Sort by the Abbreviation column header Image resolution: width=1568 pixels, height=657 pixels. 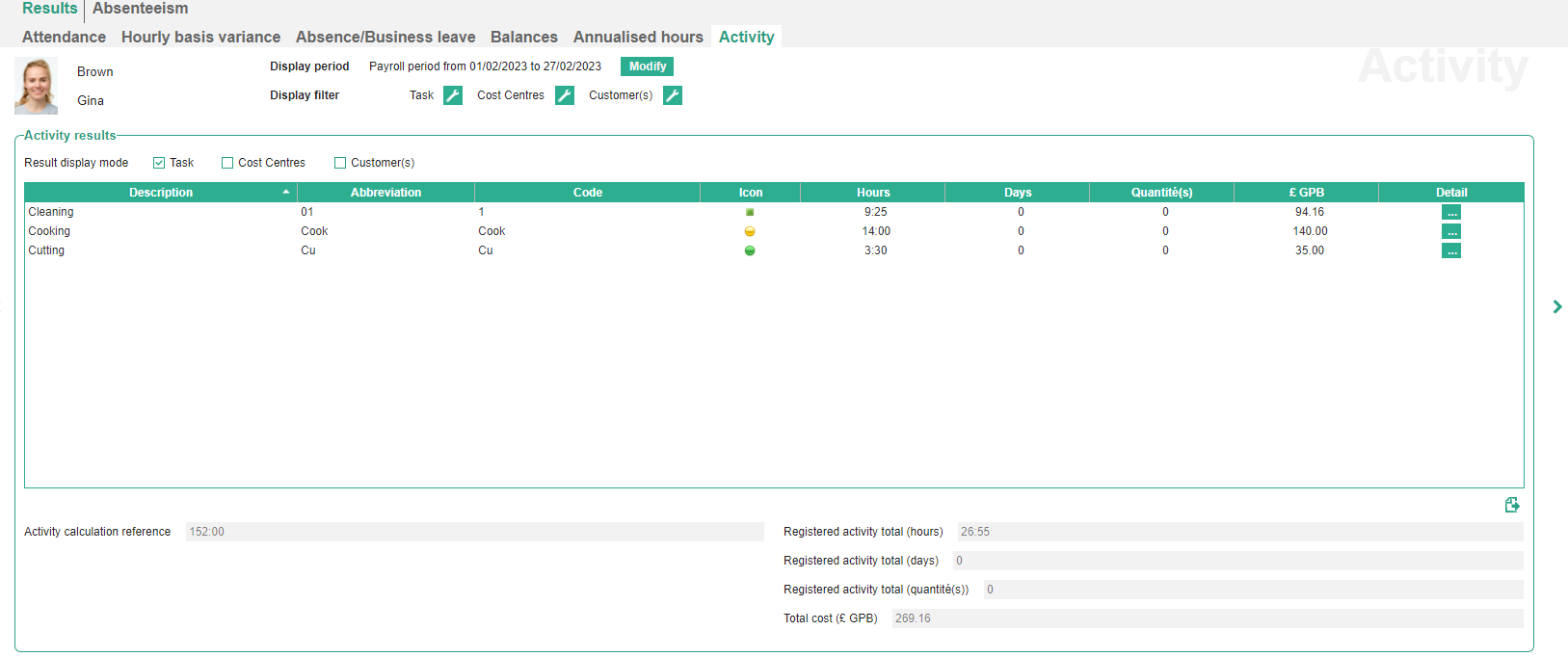pyautogui.click(x=385, y=193)
